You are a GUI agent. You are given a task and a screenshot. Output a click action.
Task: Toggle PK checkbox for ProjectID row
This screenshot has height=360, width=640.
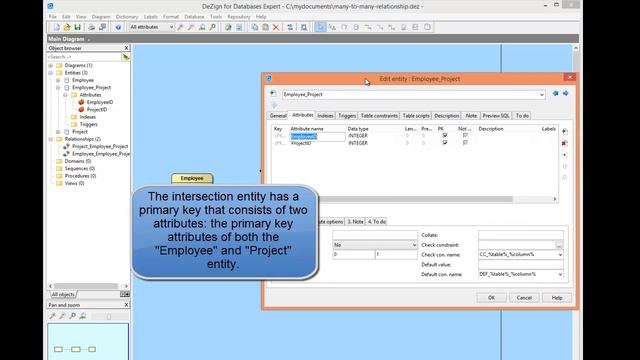445,143
